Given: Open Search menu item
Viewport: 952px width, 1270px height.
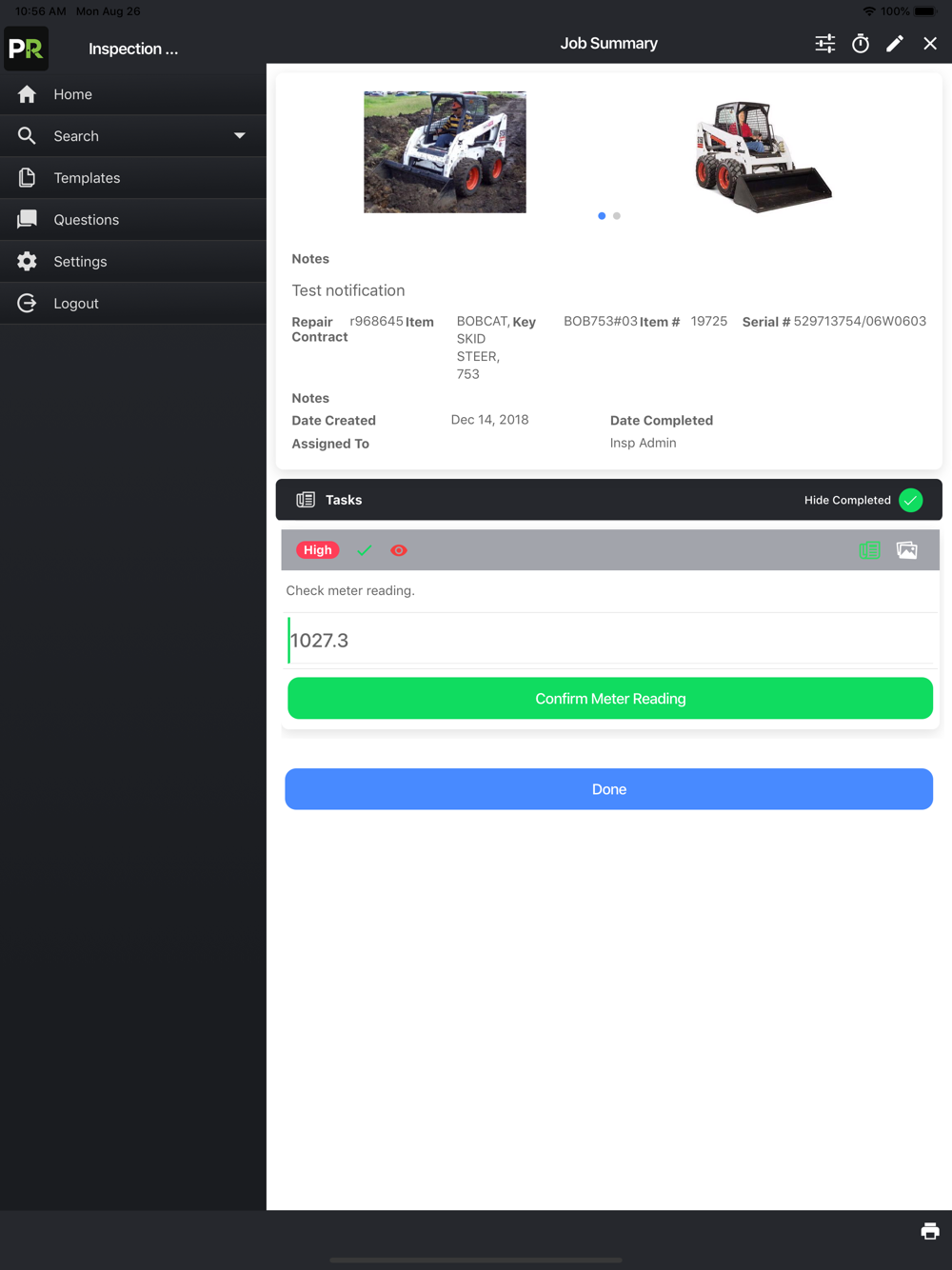Looking at the screenshot, I should click(133, 136).
